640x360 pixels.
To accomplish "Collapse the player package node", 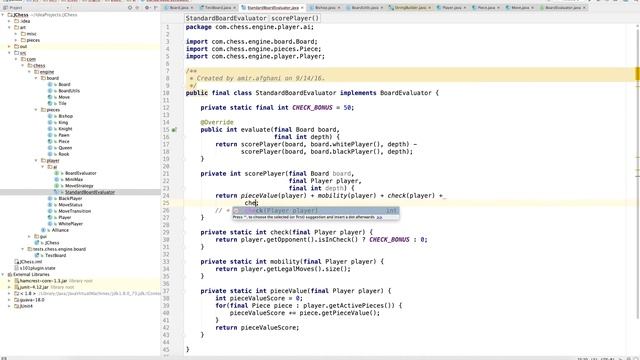I will 36,160.
